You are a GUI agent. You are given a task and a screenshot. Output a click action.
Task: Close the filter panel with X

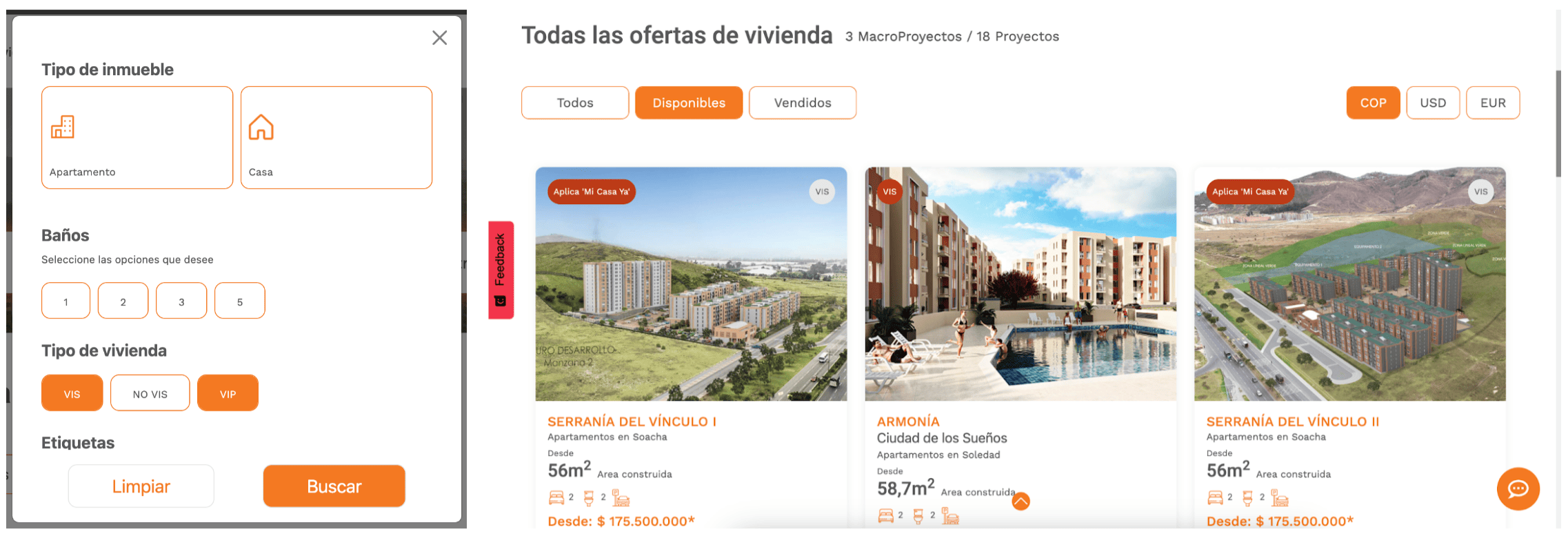point(440,38)
